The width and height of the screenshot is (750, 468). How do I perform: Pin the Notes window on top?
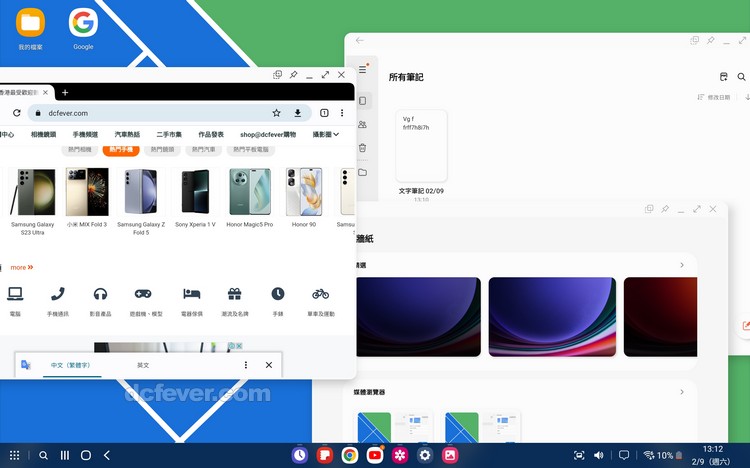[x=711, y=41]
